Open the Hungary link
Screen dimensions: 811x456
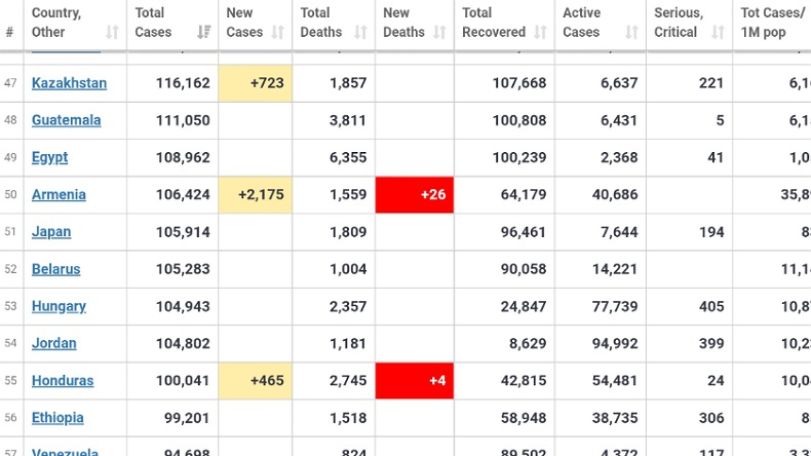(x=59, y=307)
